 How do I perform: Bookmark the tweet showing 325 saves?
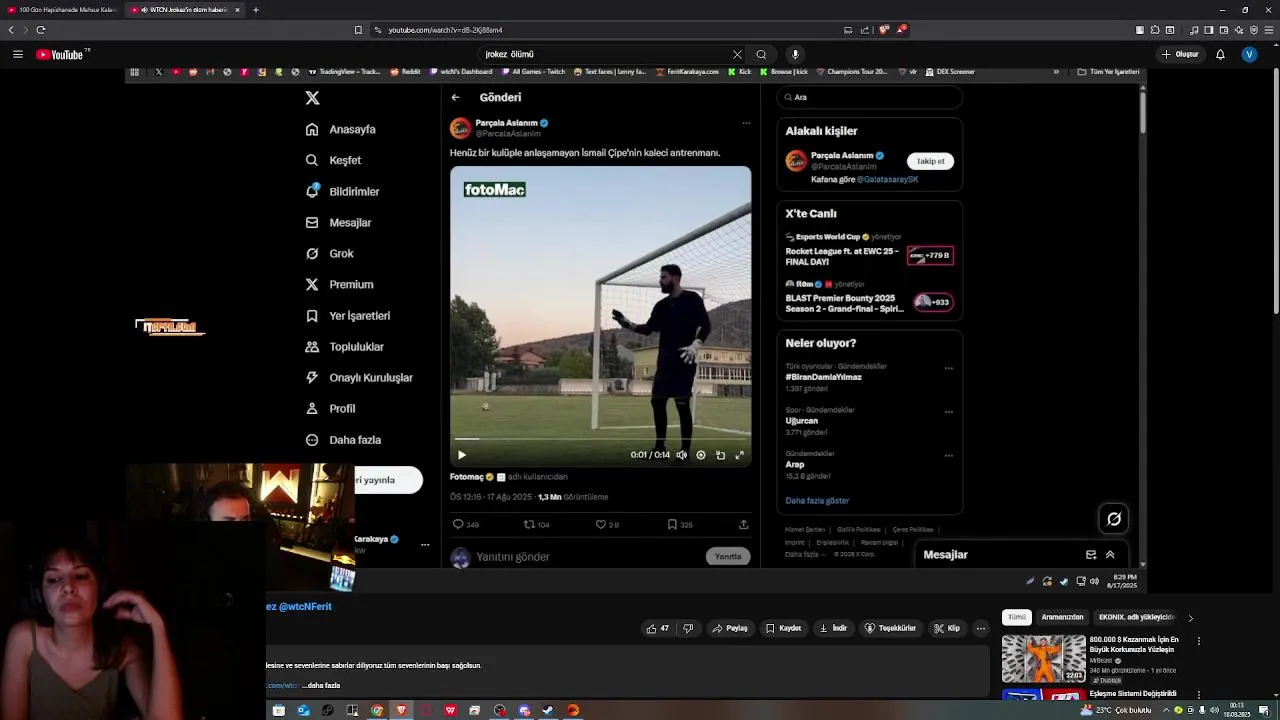tap(673, 524)
